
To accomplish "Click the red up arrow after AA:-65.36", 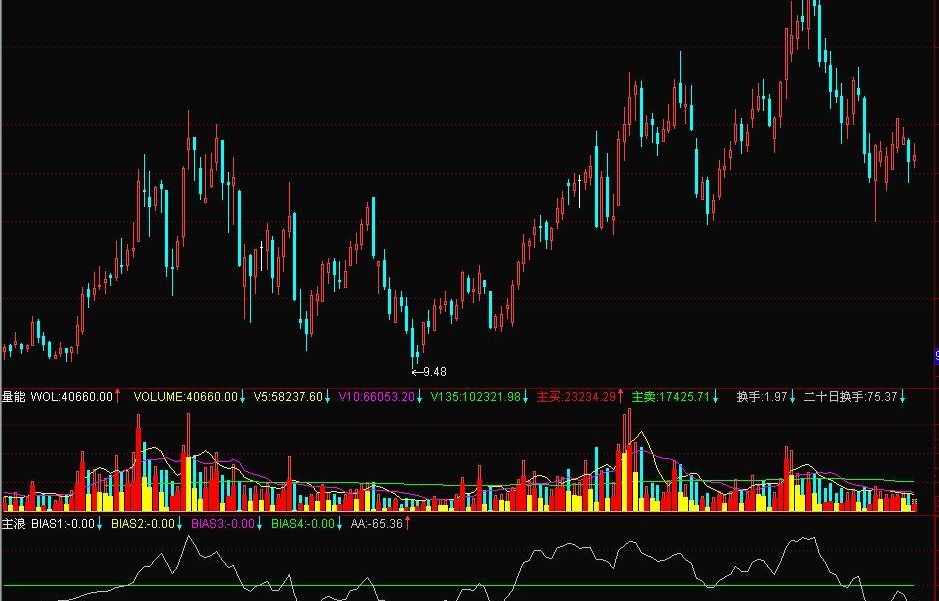I will coord(407,524).
